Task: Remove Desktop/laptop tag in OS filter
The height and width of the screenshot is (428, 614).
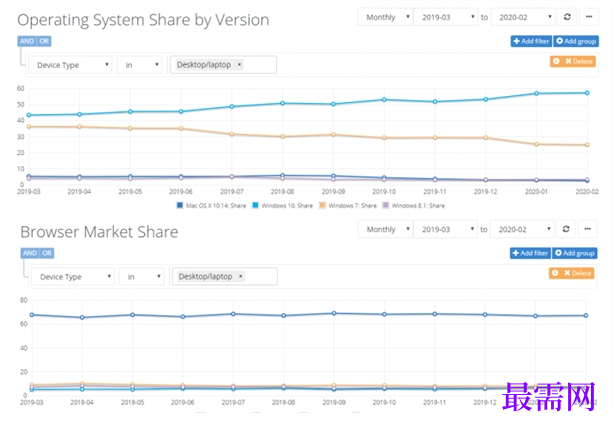Action: pos(239,65)
